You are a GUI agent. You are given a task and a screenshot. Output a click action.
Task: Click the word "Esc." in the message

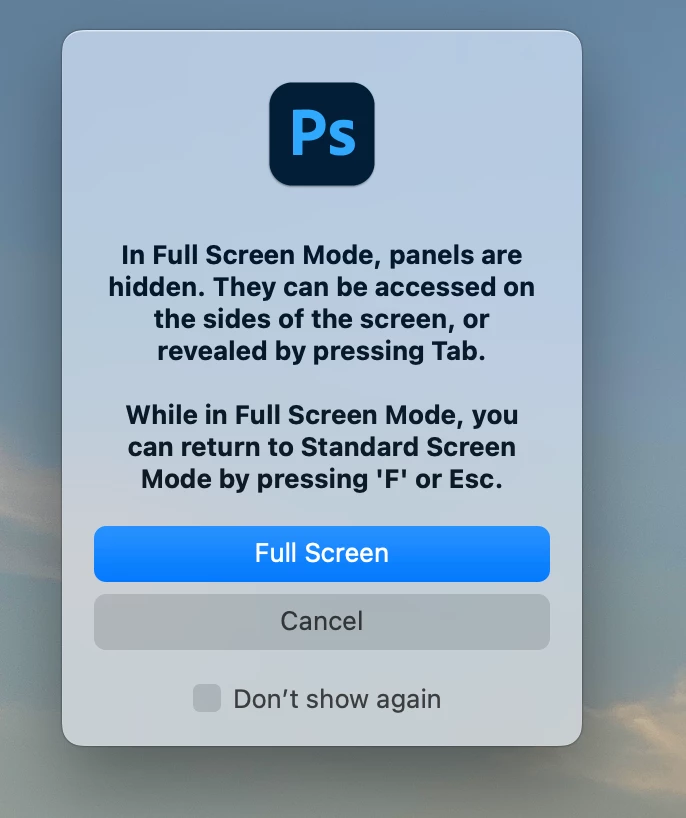pos(476,479)
